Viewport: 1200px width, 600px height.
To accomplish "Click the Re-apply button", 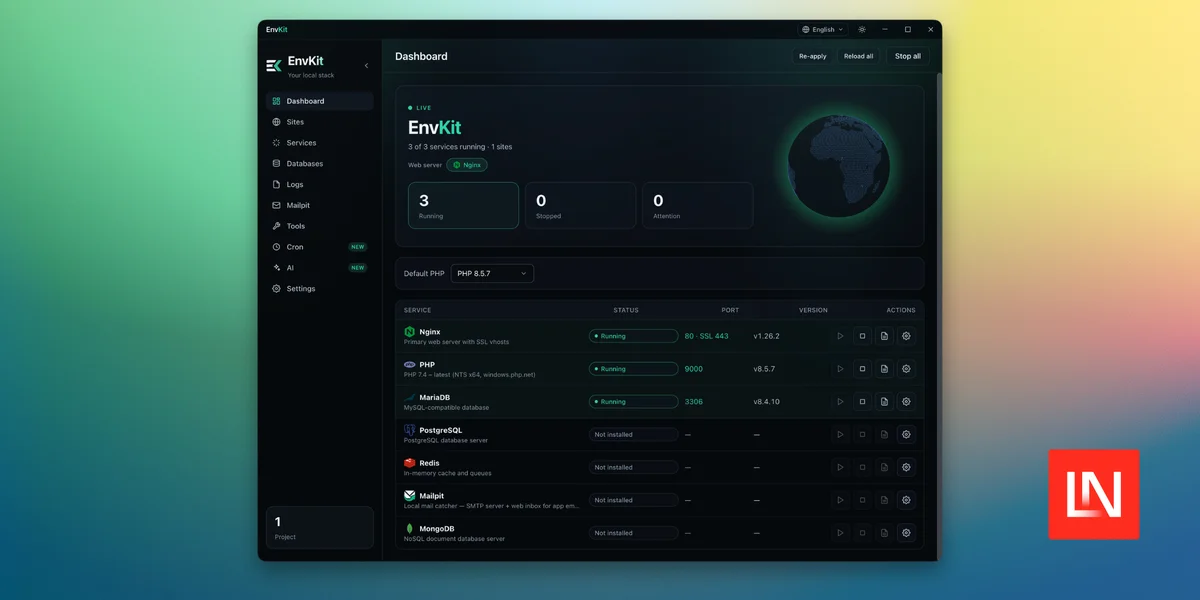I will (x=812, y=56).
